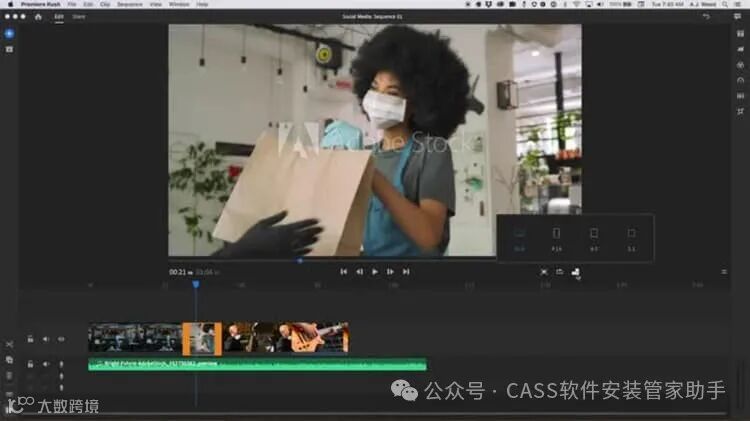Choose 1:1 square aspect ratio
The height and width of the screenshot is (421, 750).
[631, 239]
